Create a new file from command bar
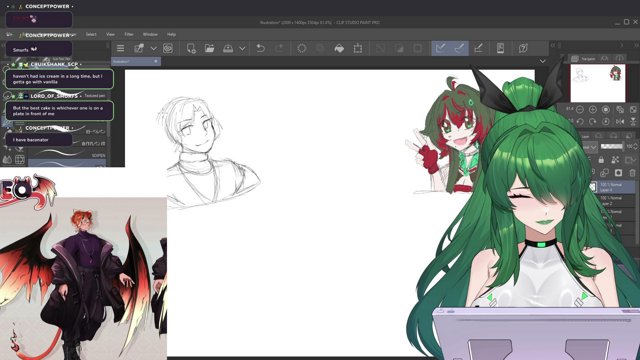The image size is (640, 360). coord(191,49)
